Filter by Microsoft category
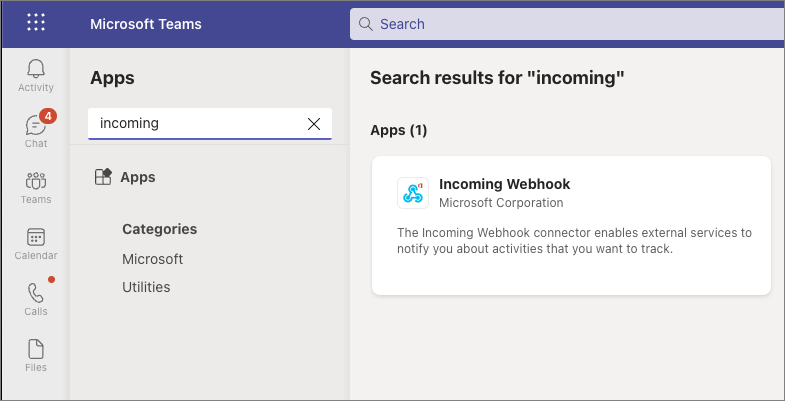The image size is (785, 401). pyautogui.click(x=153, y=259)
